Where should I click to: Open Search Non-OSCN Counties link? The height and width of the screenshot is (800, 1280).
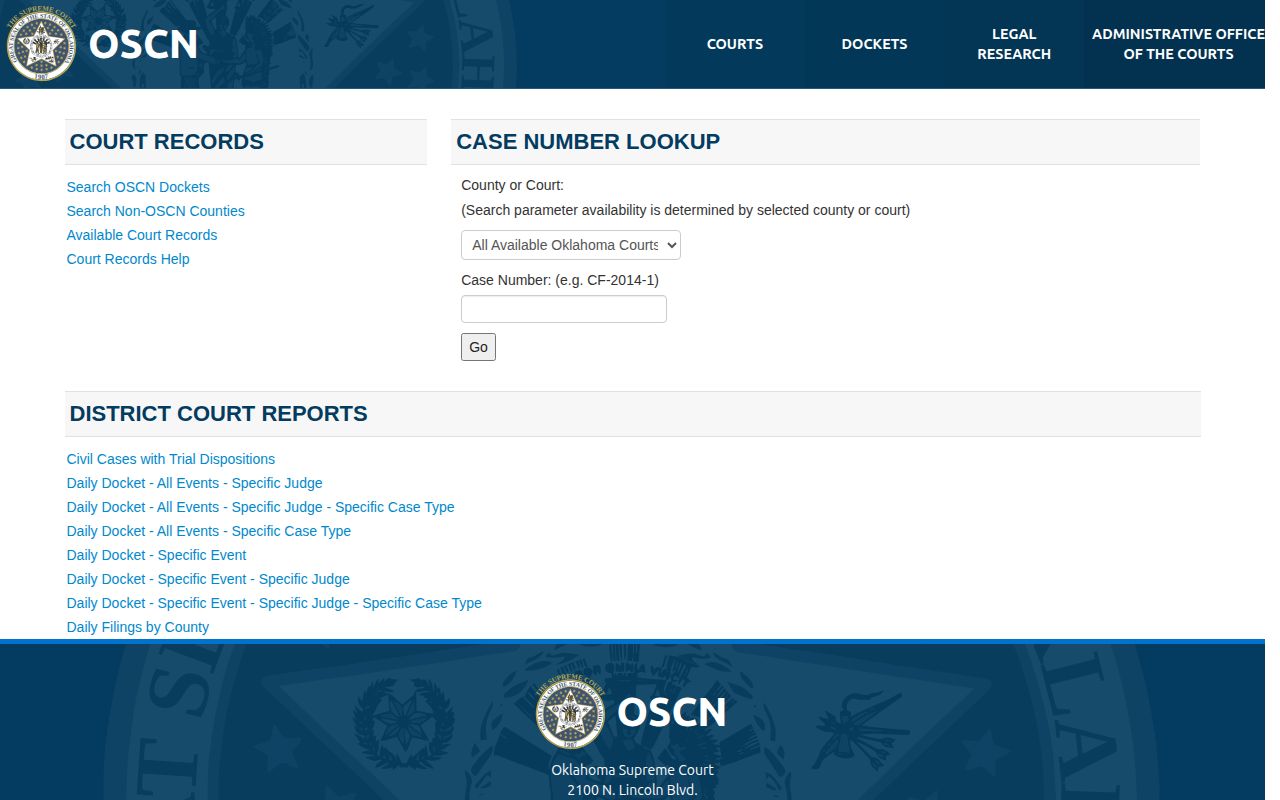pyautogui.click(x=156, y=211)
